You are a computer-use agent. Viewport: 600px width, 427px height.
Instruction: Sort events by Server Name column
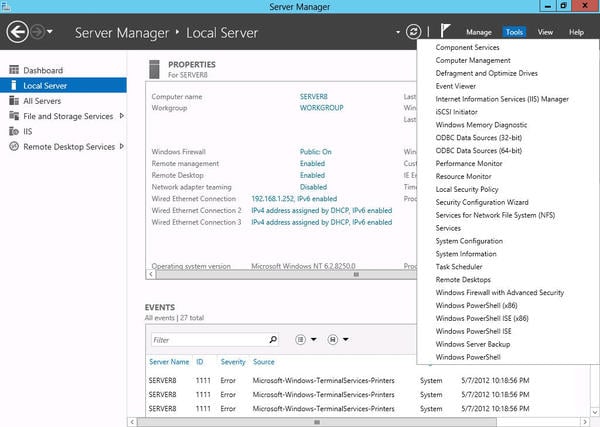[x=169, y=362]
